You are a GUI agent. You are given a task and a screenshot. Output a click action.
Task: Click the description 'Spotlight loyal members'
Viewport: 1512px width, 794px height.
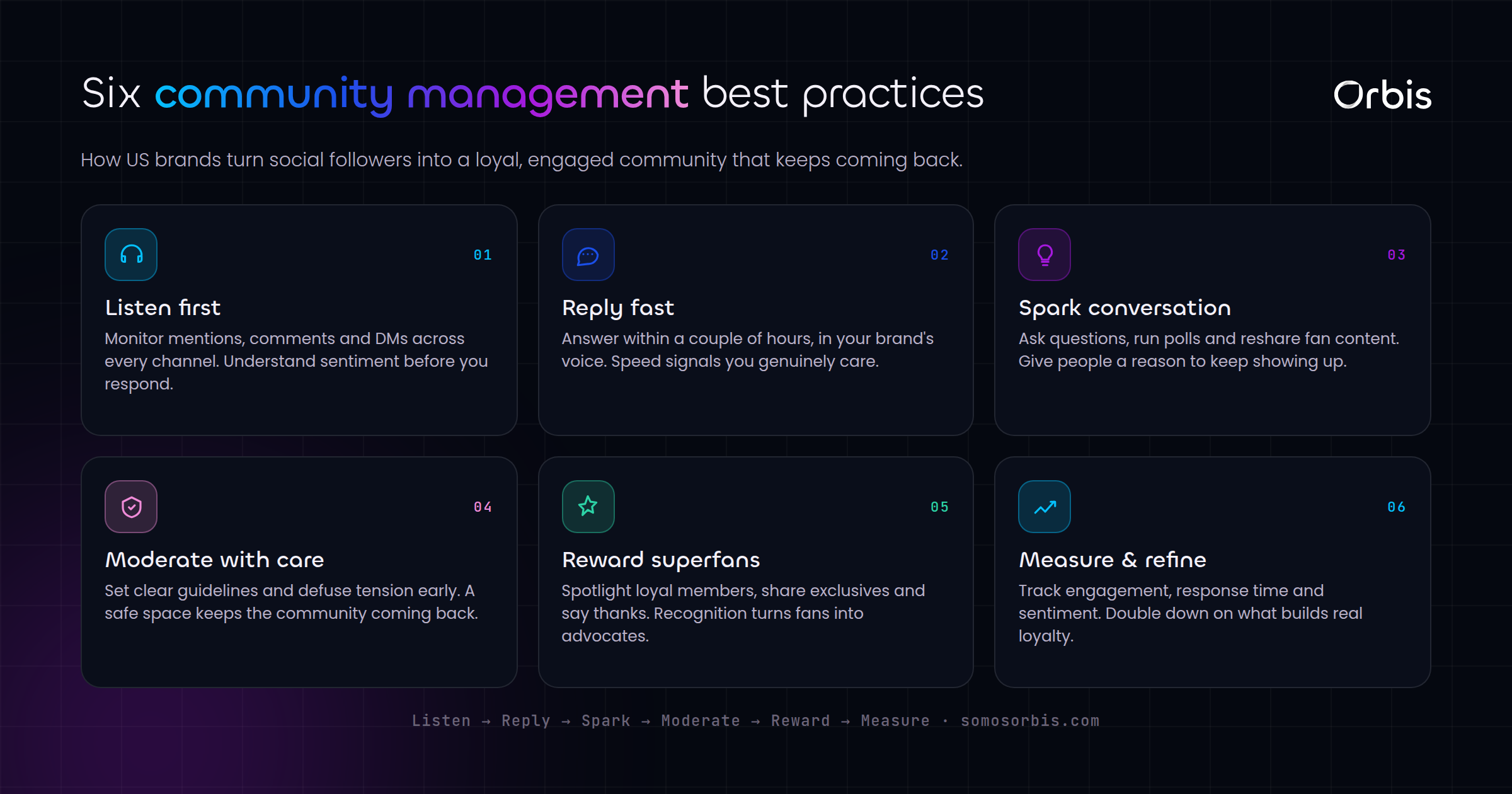click(743, 613)
